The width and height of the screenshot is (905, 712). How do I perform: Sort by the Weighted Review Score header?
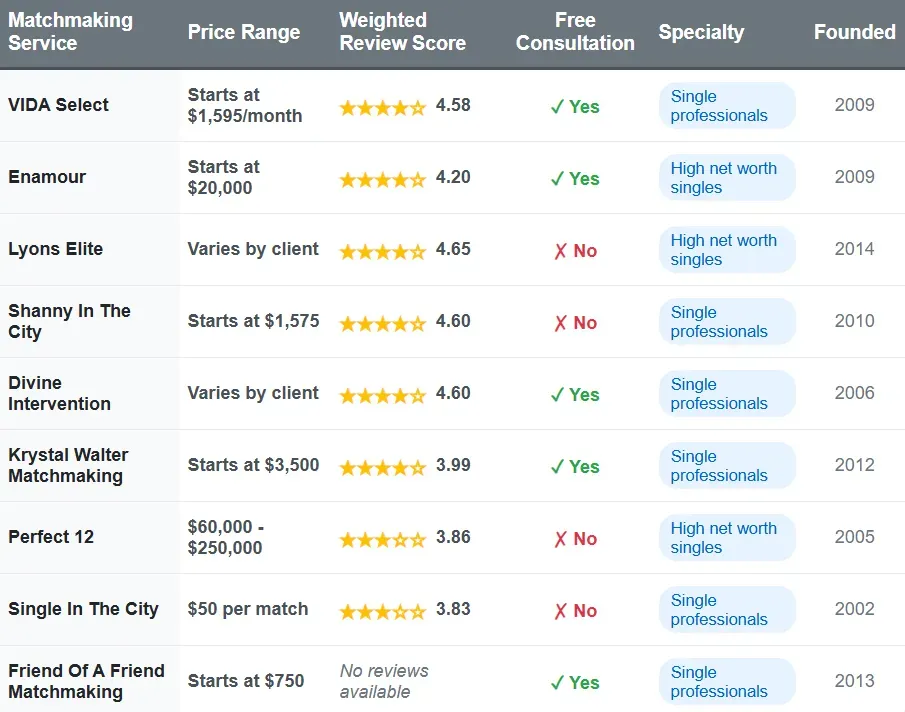402,32
